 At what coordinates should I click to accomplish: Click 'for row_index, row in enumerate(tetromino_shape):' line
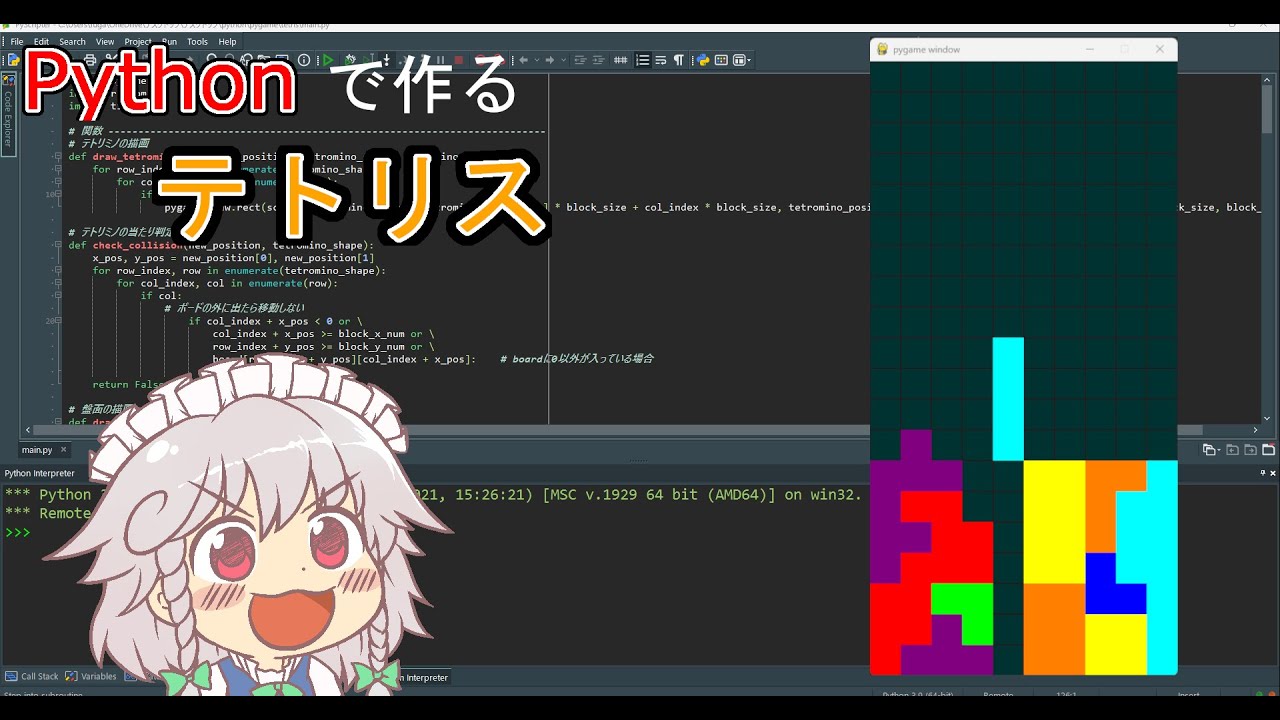pos(238,270)
